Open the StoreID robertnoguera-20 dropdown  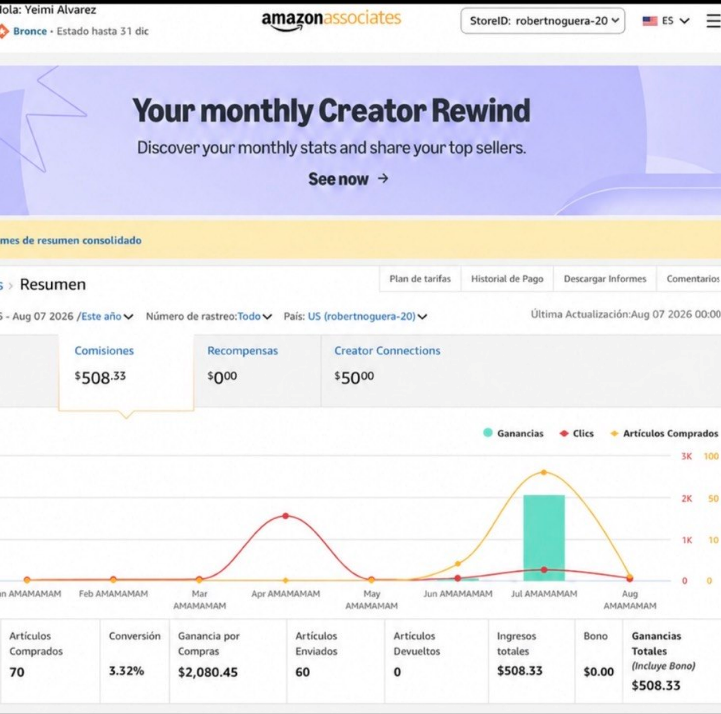[x=543, y=21]
